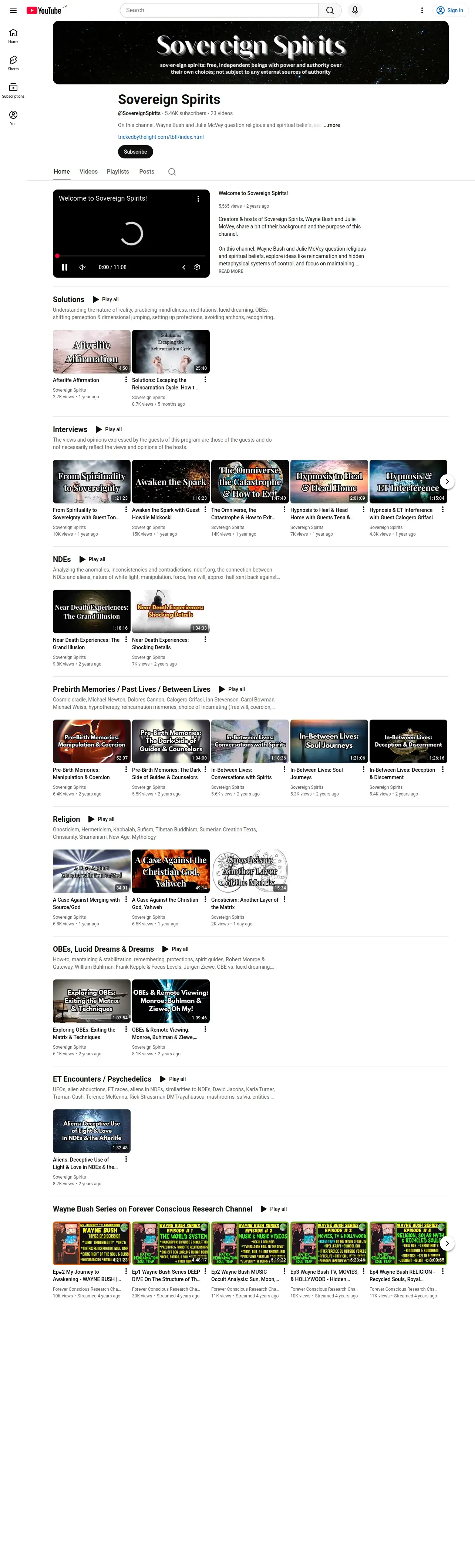This screenshot has height=1568, width=475.
Task: Open Welcome to Sovereign Spirits! title link
Action: click(253, 194)
